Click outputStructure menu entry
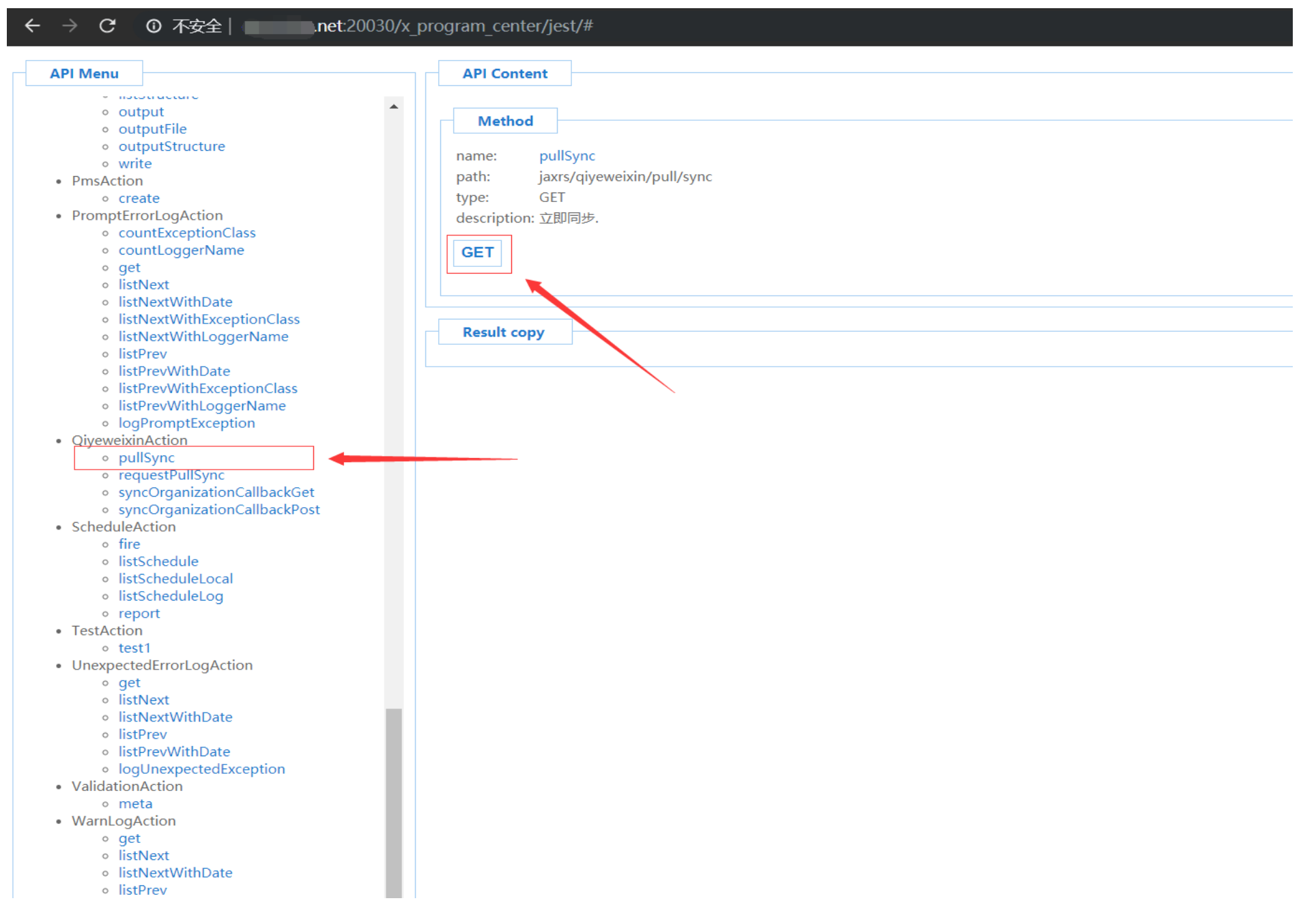Viewport: 1316px width, 905px height. [x=171, y=147]
